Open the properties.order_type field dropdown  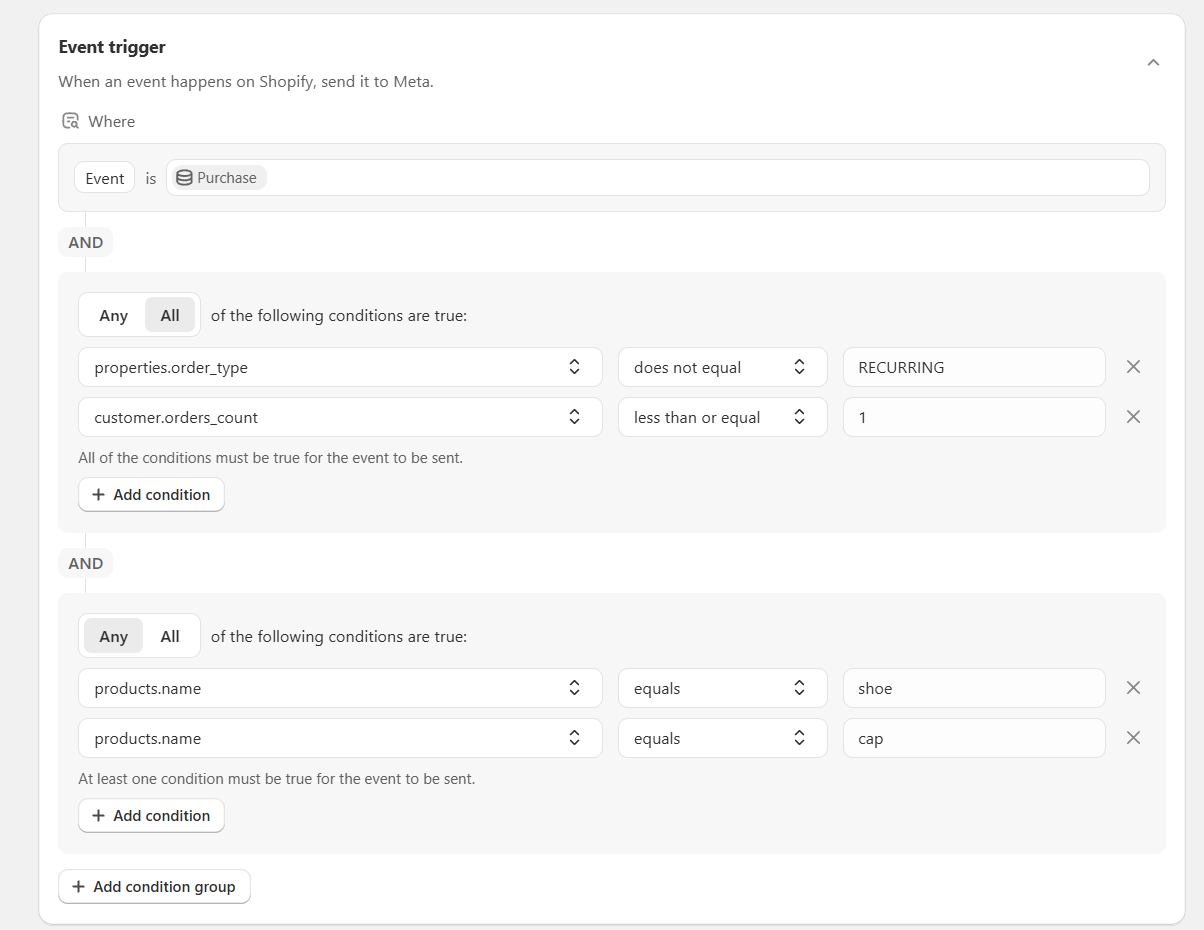pos(340,367)
